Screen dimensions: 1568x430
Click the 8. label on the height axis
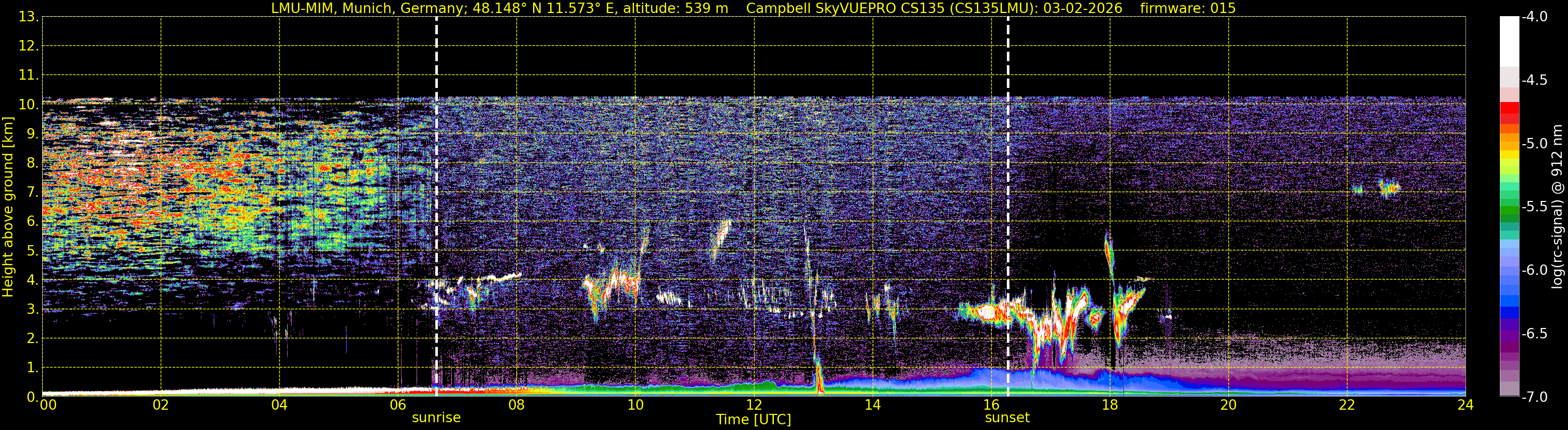(x=32, y=163)
